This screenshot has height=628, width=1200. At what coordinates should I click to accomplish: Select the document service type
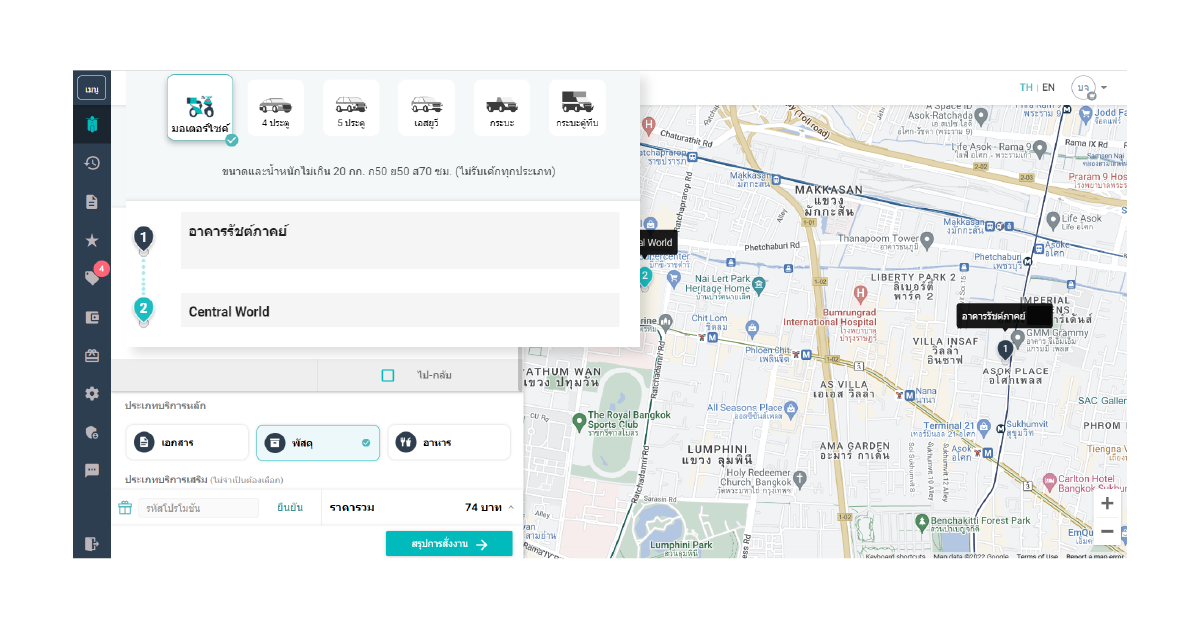pyautogui.click(x=187, y=442)
